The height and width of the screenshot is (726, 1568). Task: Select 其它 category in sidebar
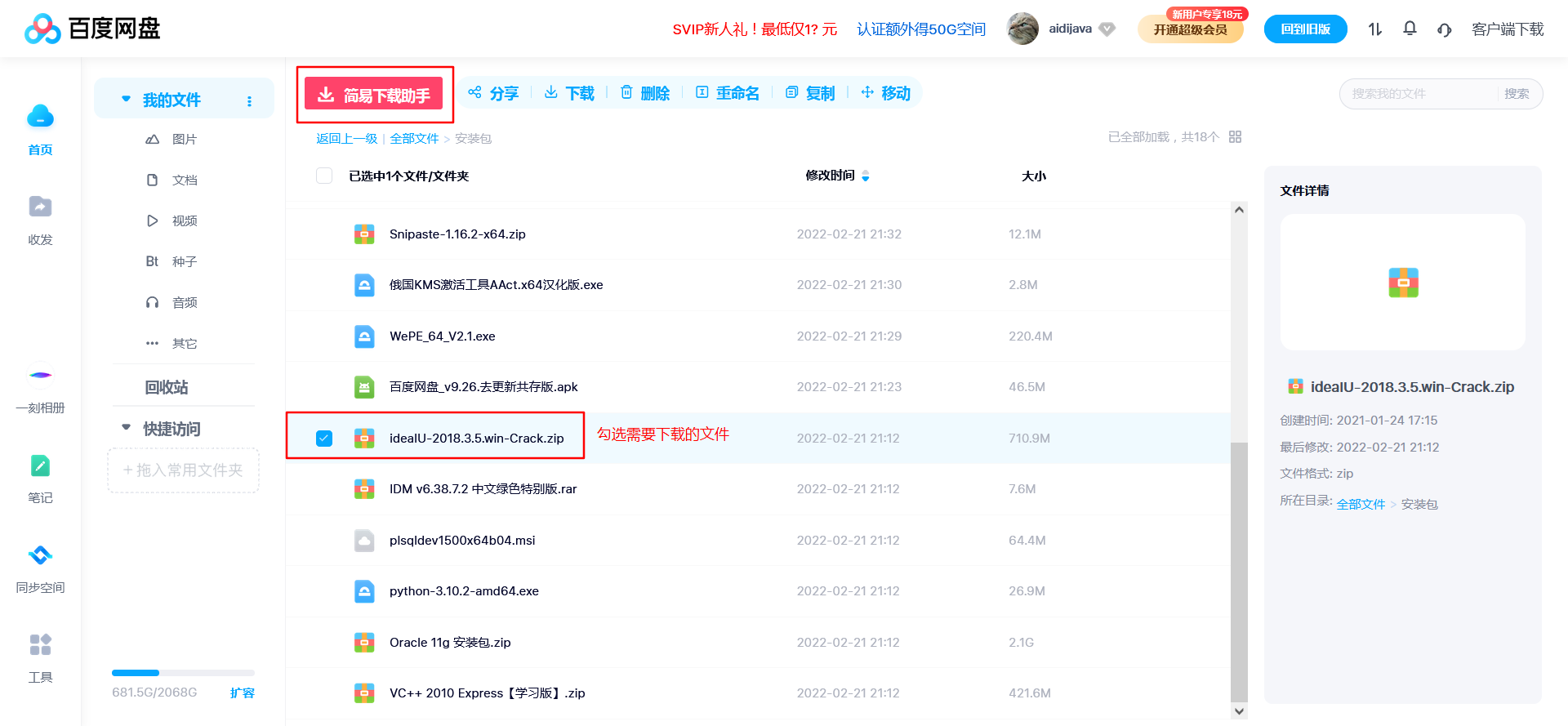(171, 344)
